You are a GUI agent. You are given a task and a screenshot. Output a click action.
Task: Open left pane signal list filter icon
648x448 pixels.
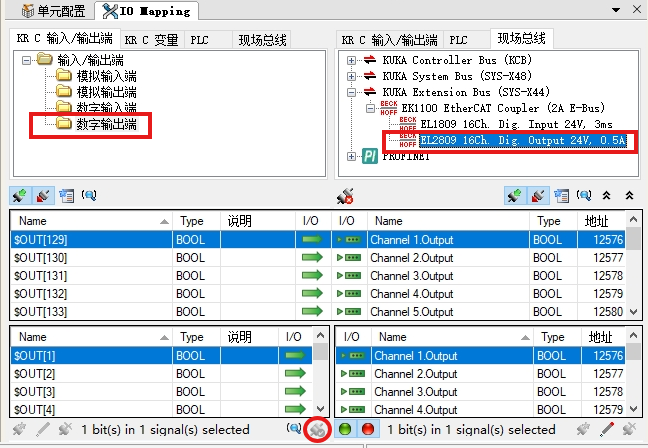[66, 195]
